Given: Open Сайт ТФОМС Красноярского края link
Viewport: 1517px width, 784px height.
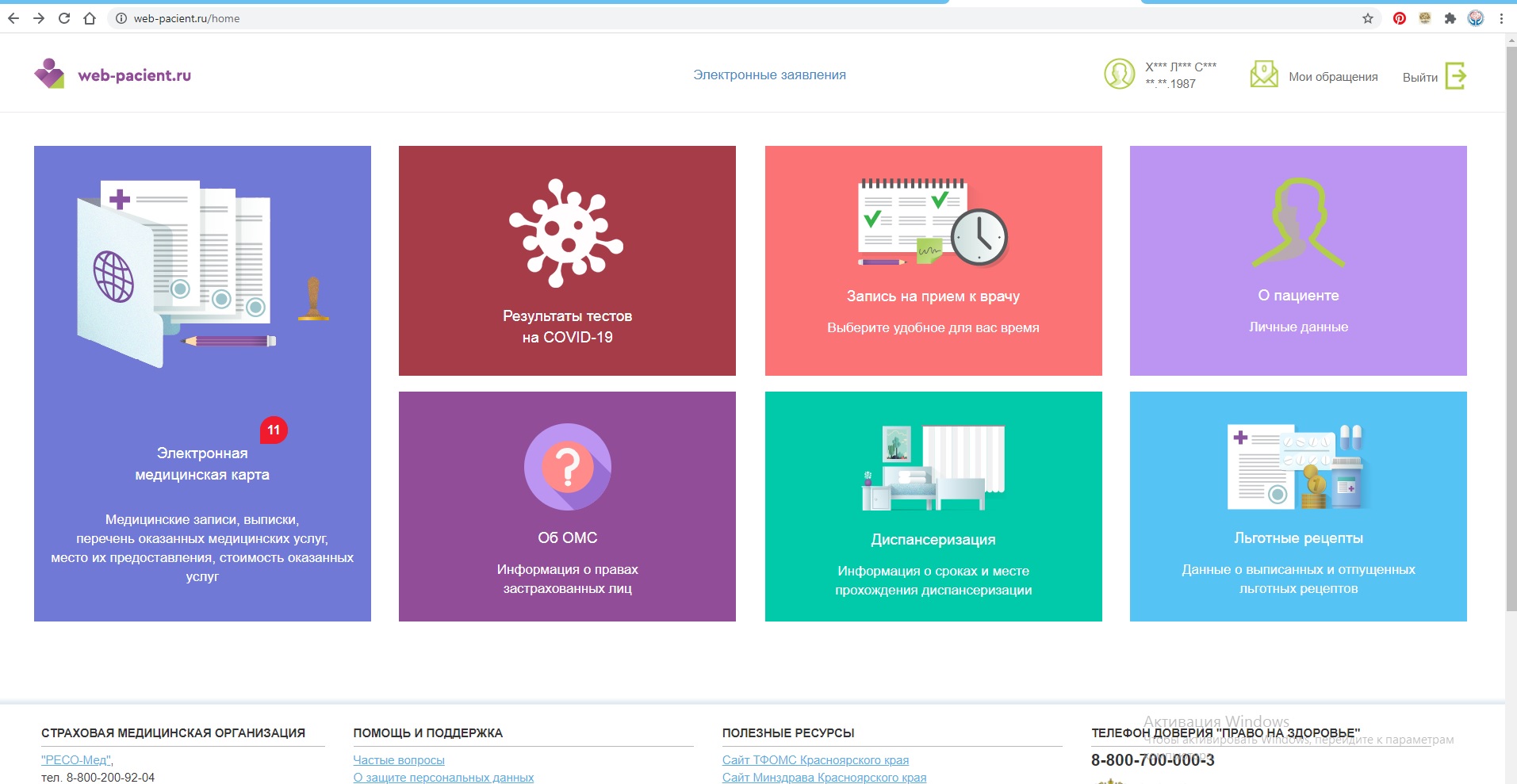Looking at the screenshot, I should tap(815, 759).
